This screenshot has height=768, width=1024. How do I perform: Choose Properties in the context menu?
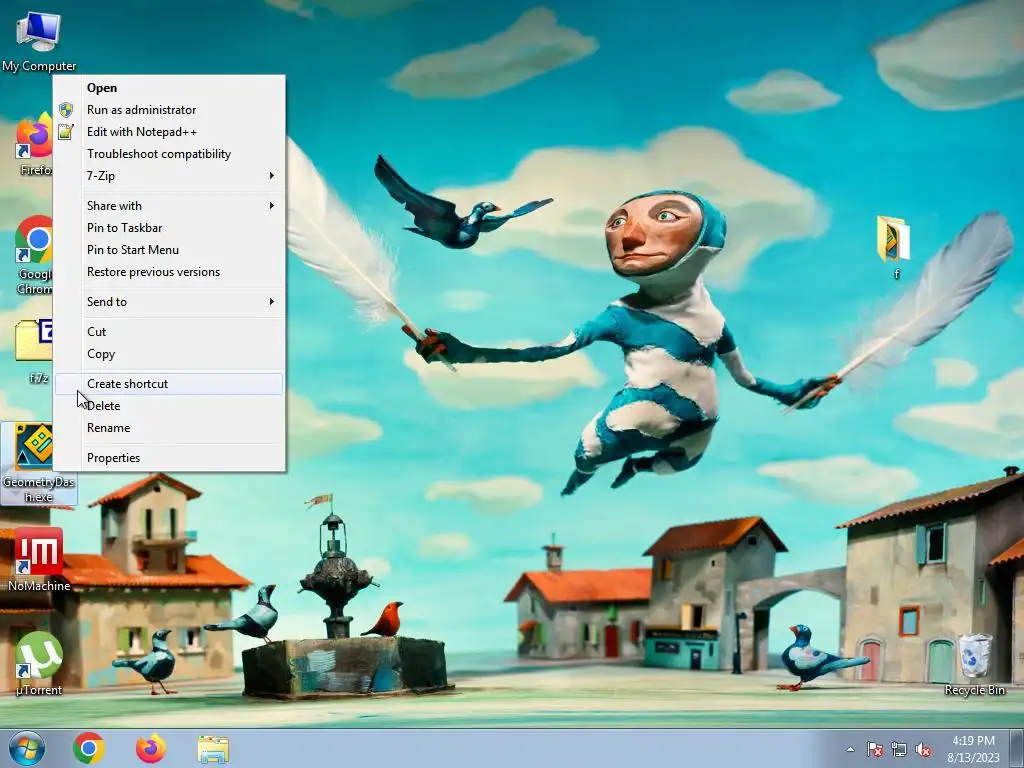click(x=169, y=458)
